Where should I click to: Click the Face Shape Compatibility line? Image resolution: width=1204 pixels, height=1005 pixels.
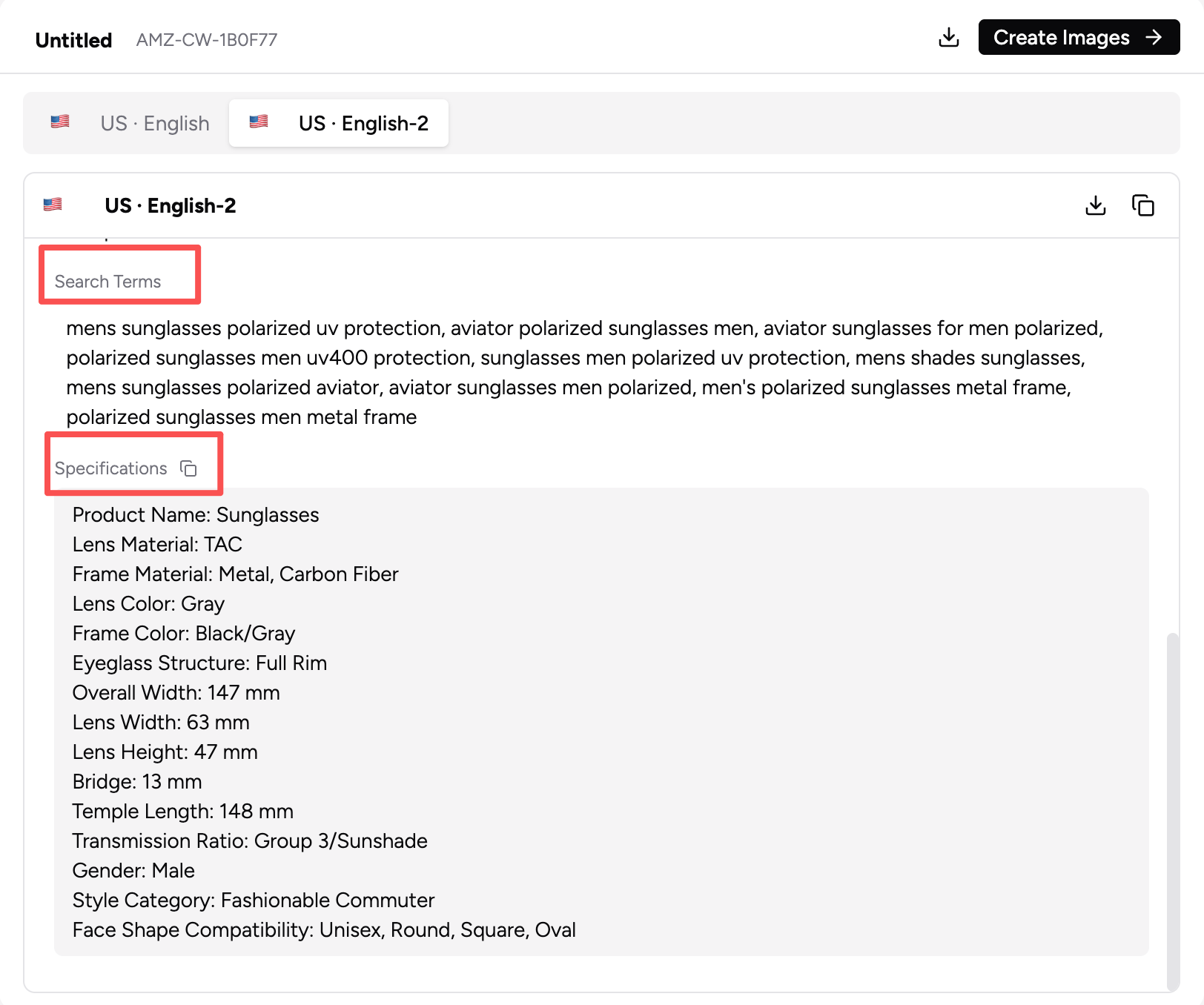324,930
